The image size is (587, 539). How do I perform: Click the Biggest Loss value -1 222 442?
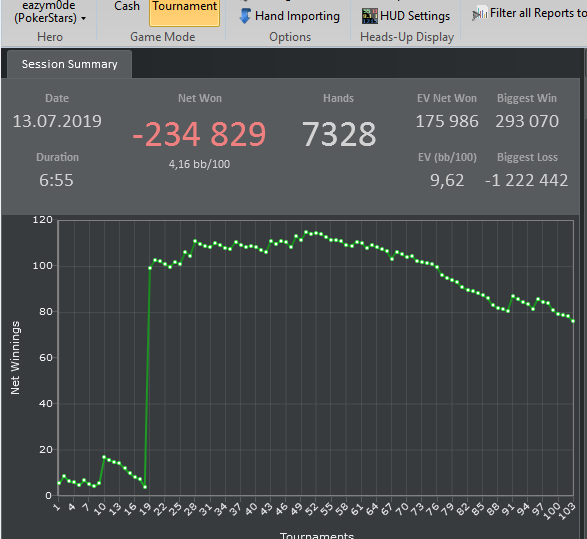[x=527, y=180]
